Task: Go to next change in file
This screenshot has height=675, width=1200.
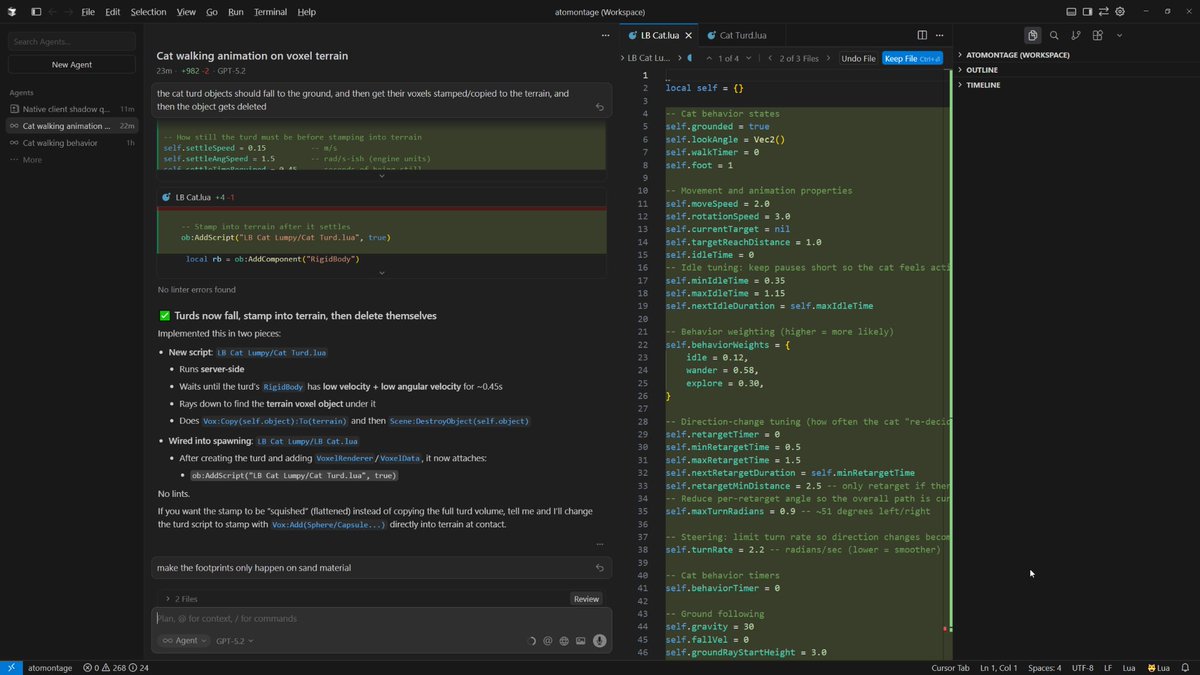Action: tap(749, 58)
